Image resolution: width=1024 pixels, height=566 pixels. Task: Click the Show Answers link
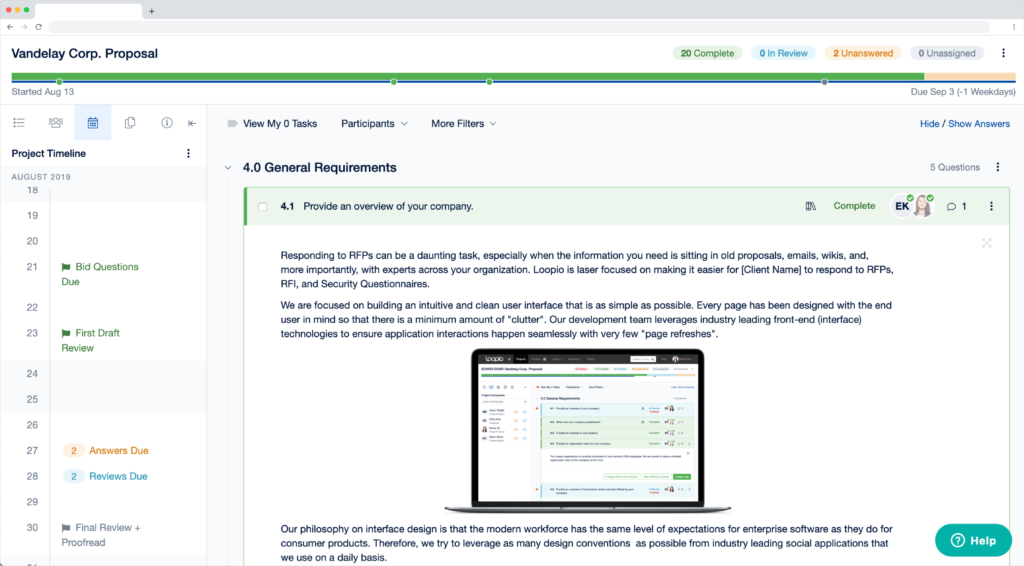click(x=979, y=123)
